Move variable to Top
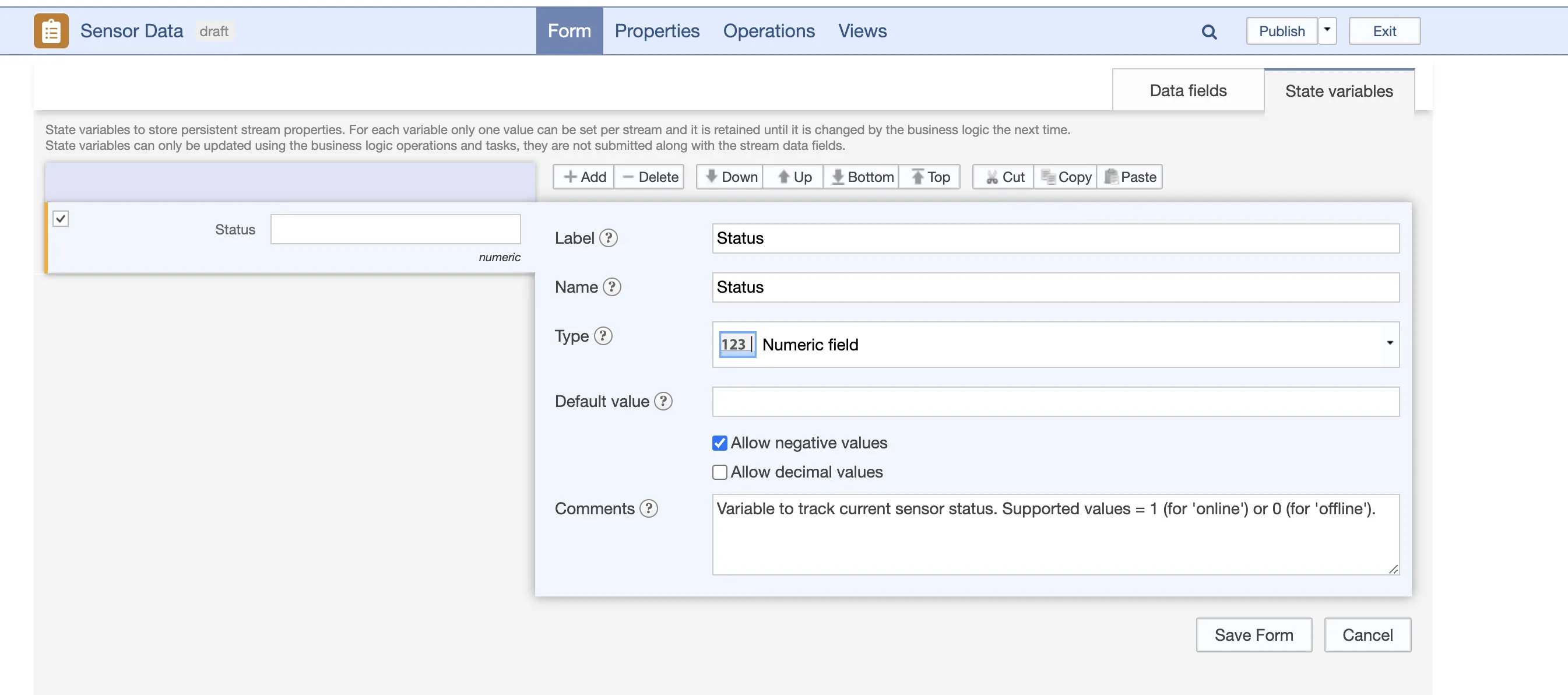The width and height of the screenshot is (1568, 695). coord(930,177)
